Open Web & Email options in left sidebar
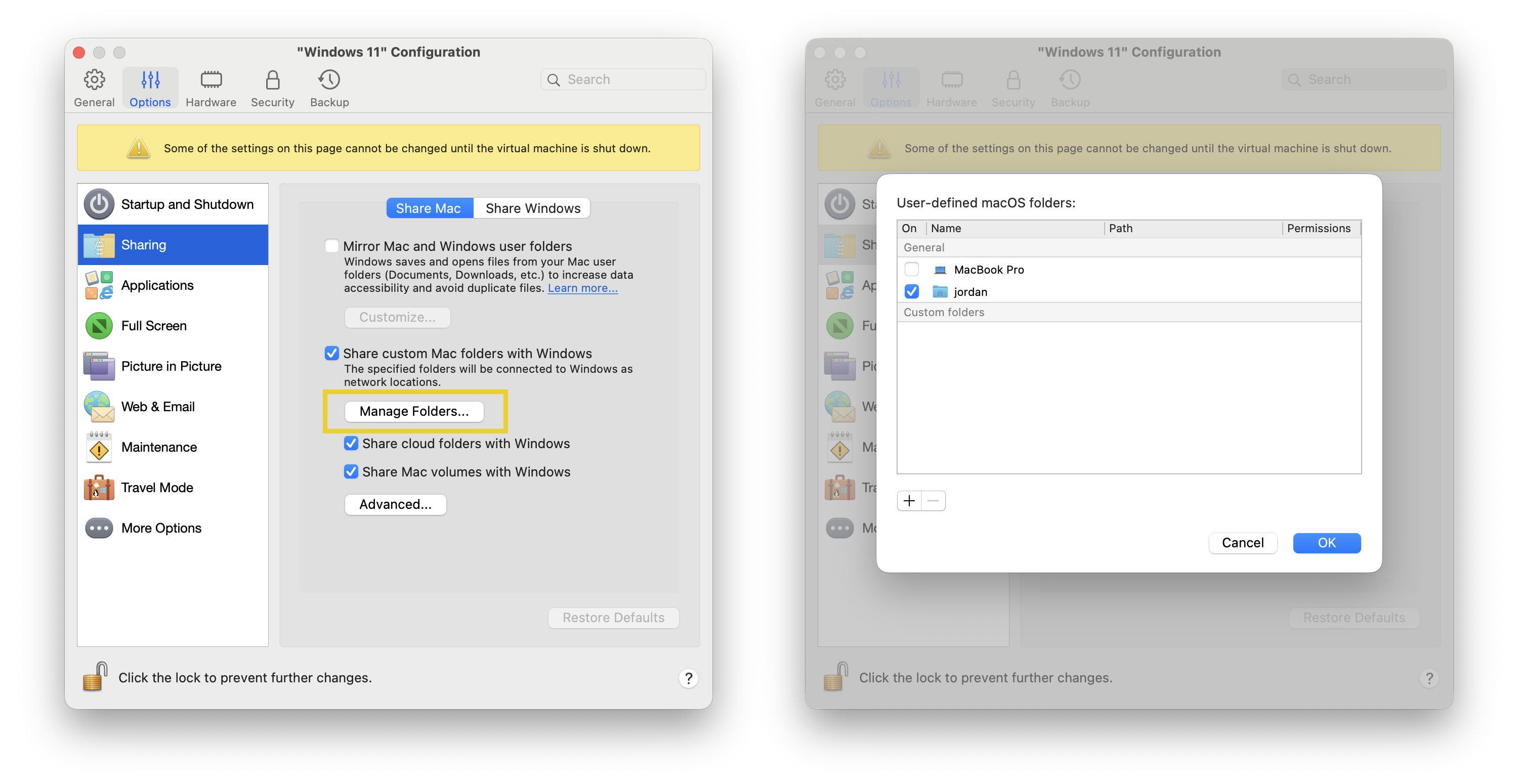Image resolution: width=1518 pixels, height=784 pixels. point(173,407)
